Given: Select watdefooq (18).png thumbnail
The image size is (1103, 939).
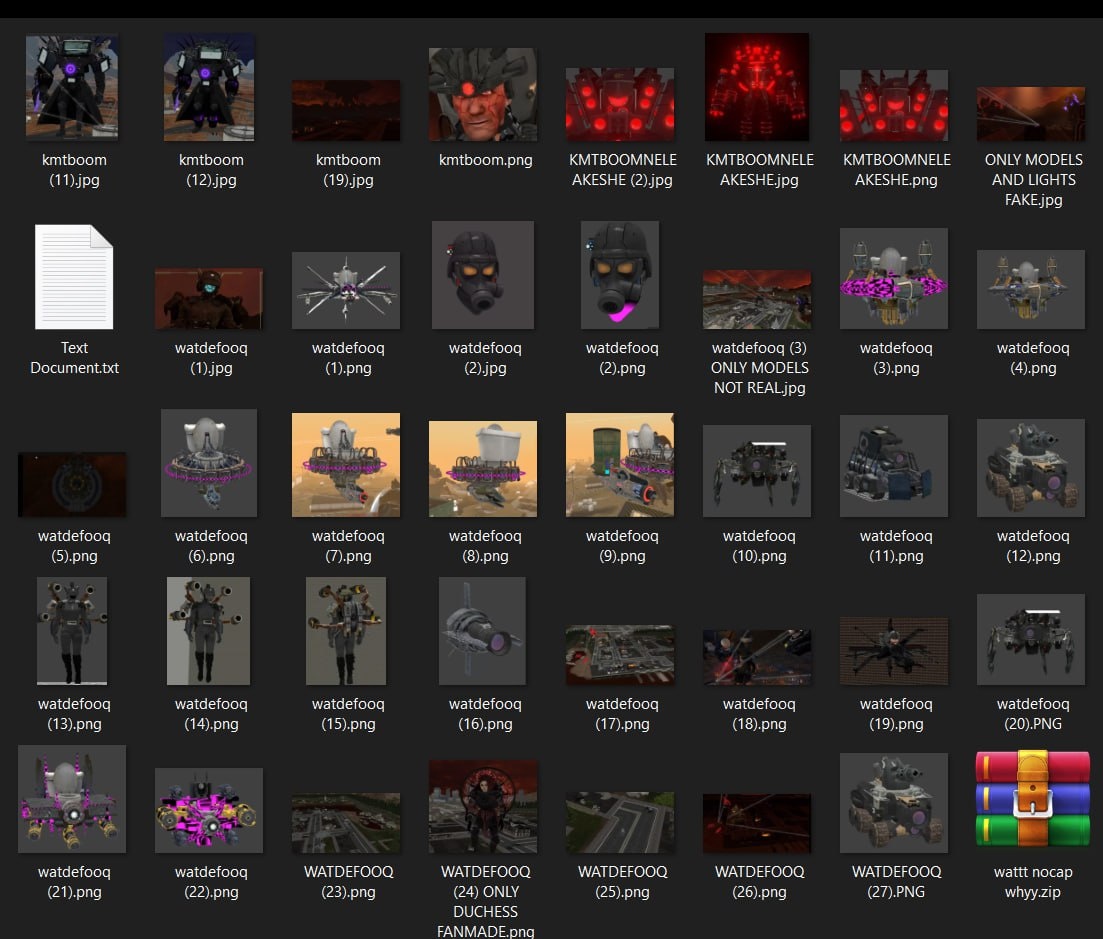Looking at the screenshot, I should (757, 658).
